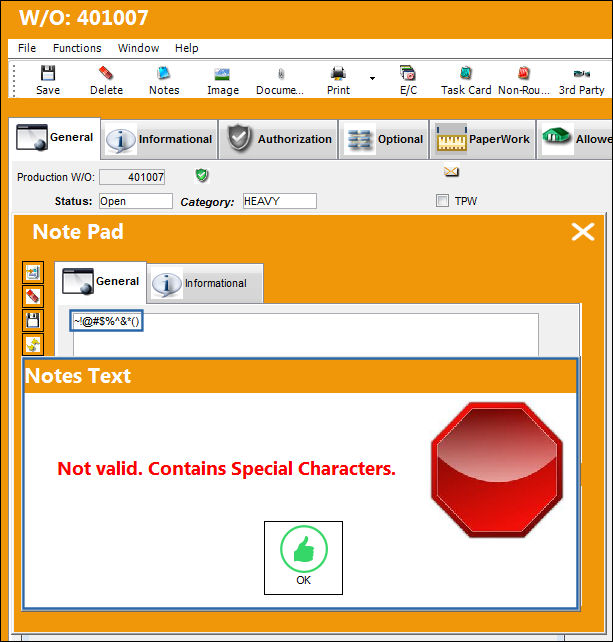Switch to the Allowed tab
Viewport: 613px width, 642px height.
pos(575,140)
